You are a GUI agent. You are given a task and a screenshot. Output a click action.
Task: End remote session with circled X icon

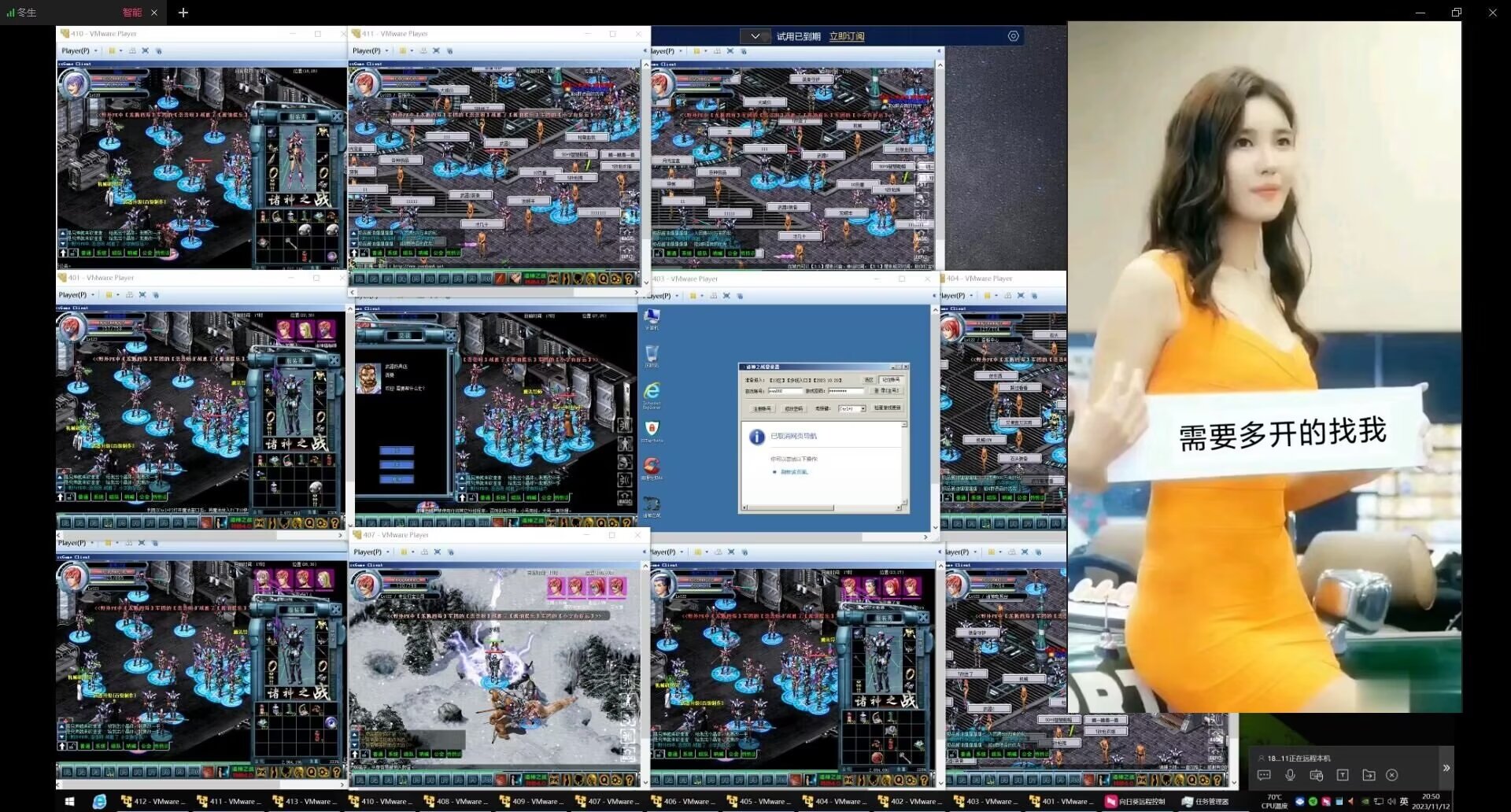(1392, 775)
